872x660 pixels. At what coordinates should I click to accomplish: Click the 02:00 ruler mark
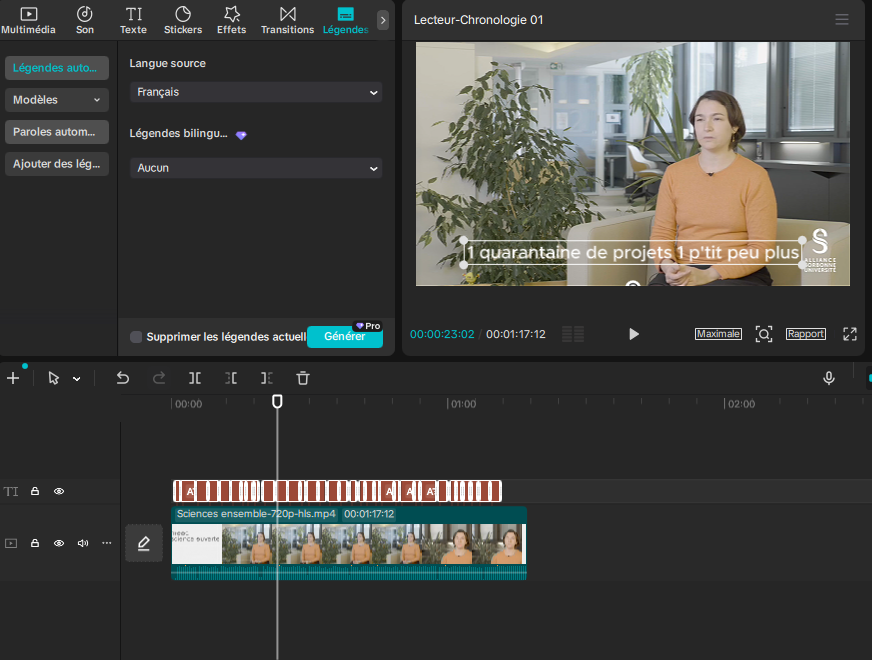(x=741, y=404)
